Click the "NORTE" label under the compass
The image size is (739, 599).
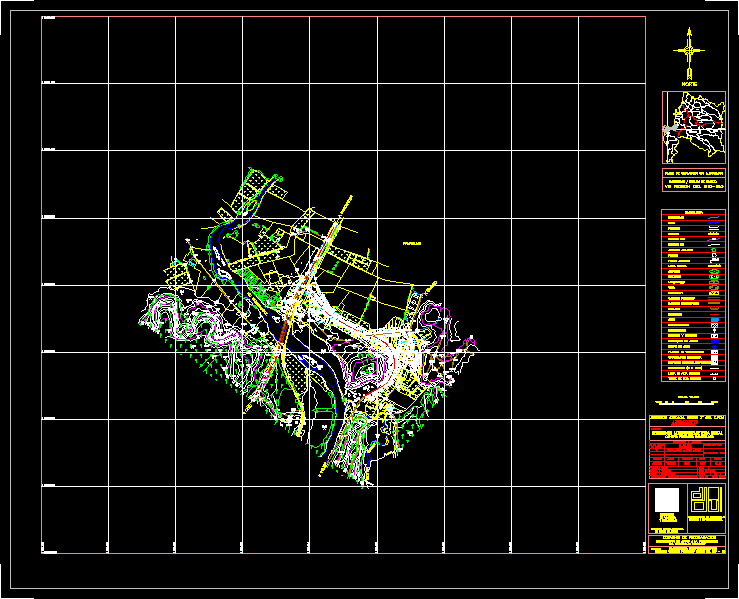(x=689, y=84)
